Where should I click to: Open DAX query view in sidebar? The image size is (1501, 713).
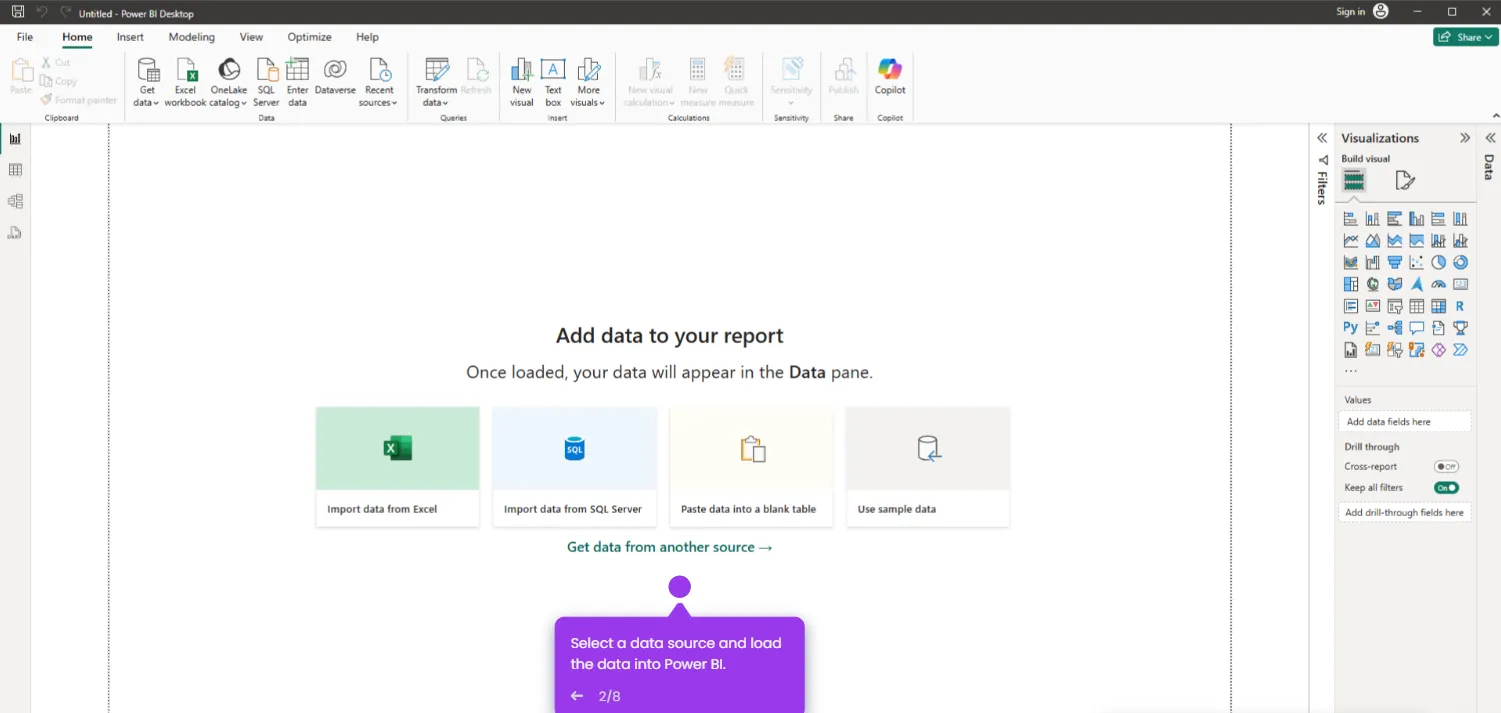click(x=15, y=233)
